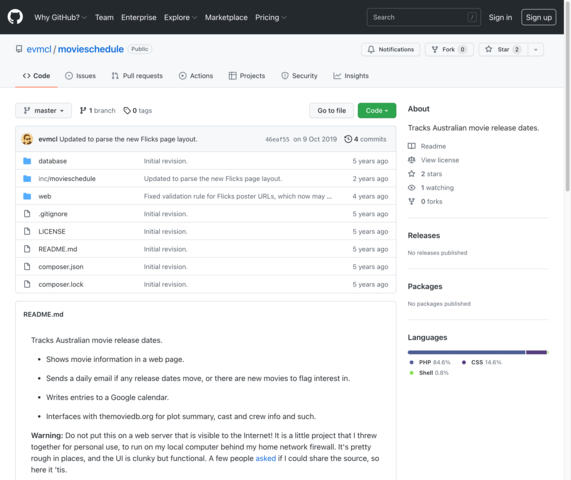Click the Notifications bell icon
This screenshot has width=571, height=480.
(371, 50)
